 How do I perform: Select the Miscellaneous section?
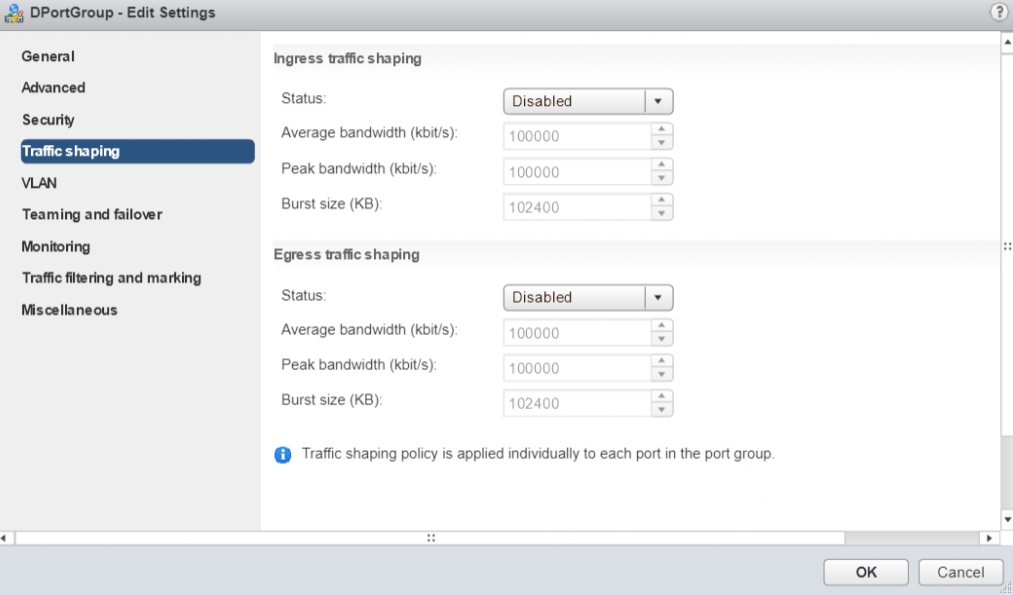tap(69, 310)
